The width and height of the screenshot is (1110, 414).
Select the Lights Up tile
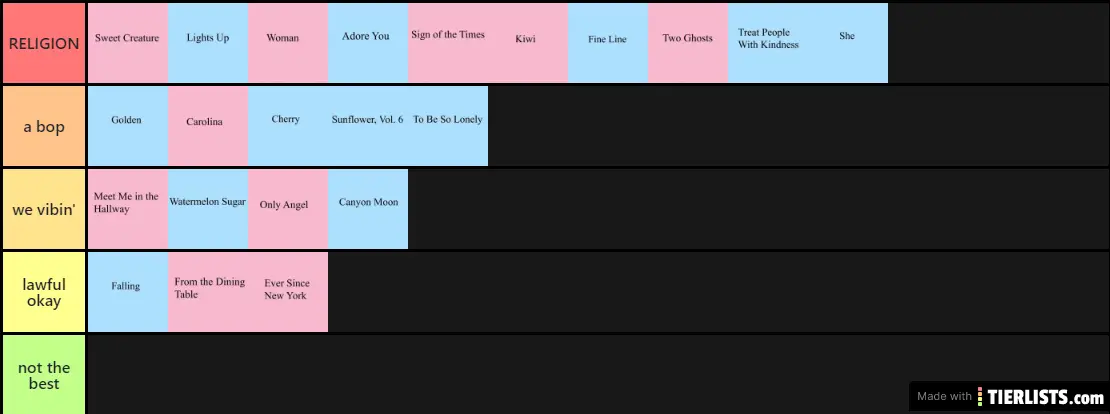tap(208, 43)
